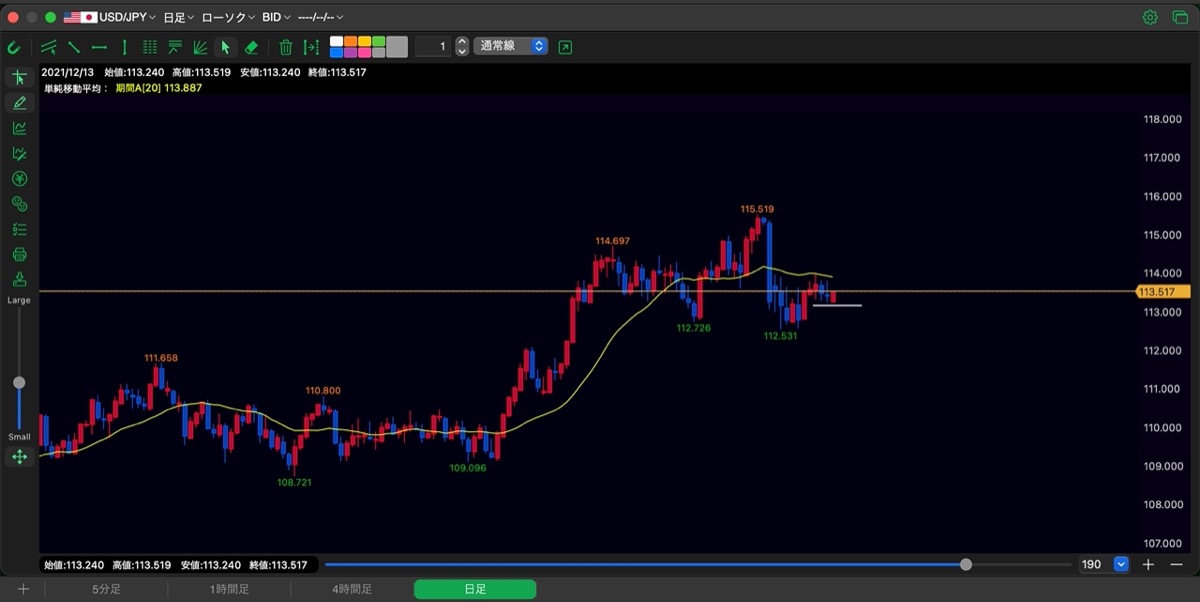Viewport: 1200px width, 602px height.
Task: Switch to the 5分足 tab
Action: tap(106, 589)
